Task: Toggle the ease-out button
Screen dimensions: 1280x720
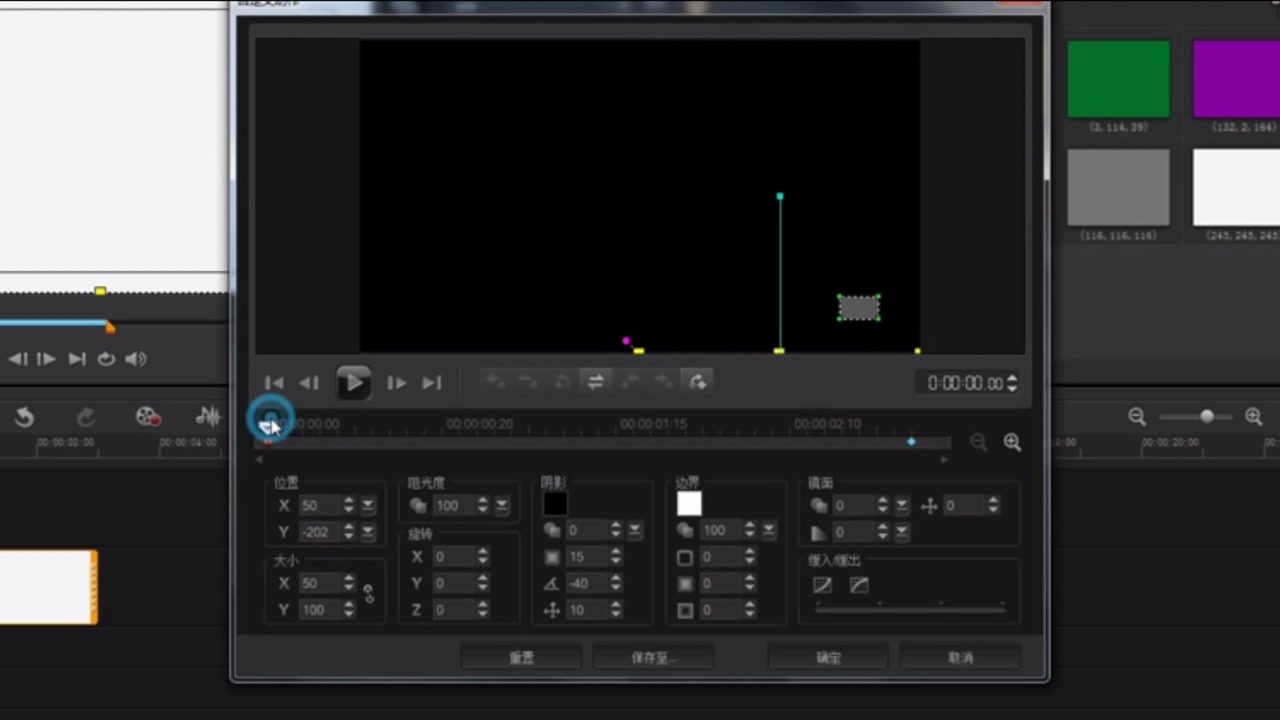Action: tap(859, 585)
